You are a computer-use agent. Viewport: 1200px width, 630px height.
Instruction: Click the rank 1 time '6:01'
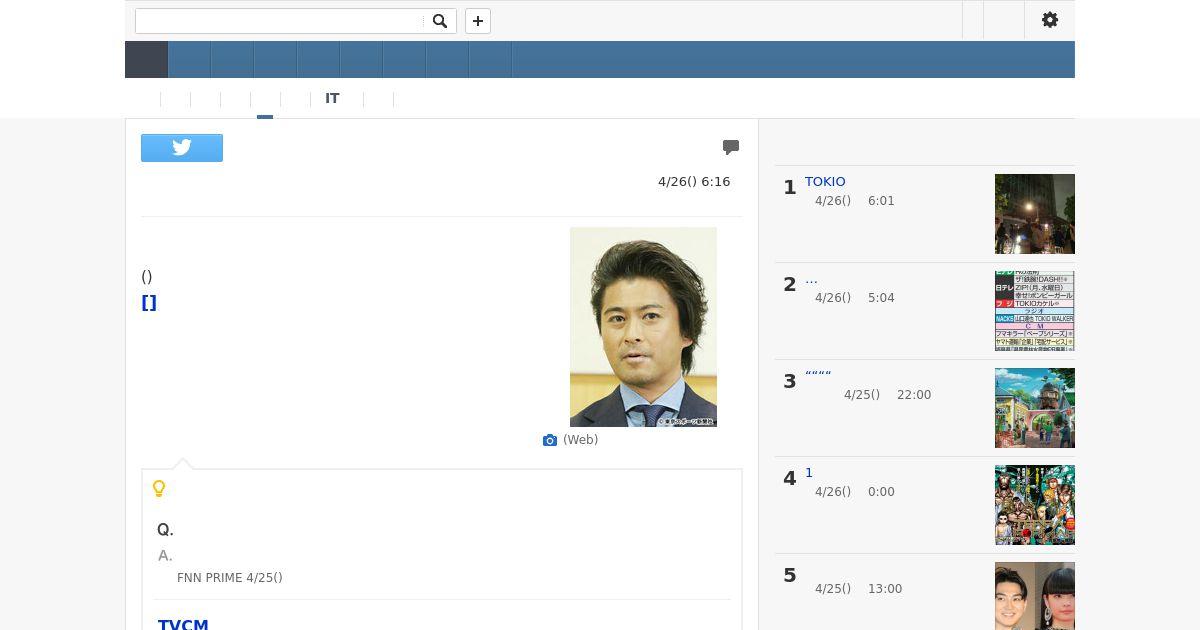(x=881, y=201)
